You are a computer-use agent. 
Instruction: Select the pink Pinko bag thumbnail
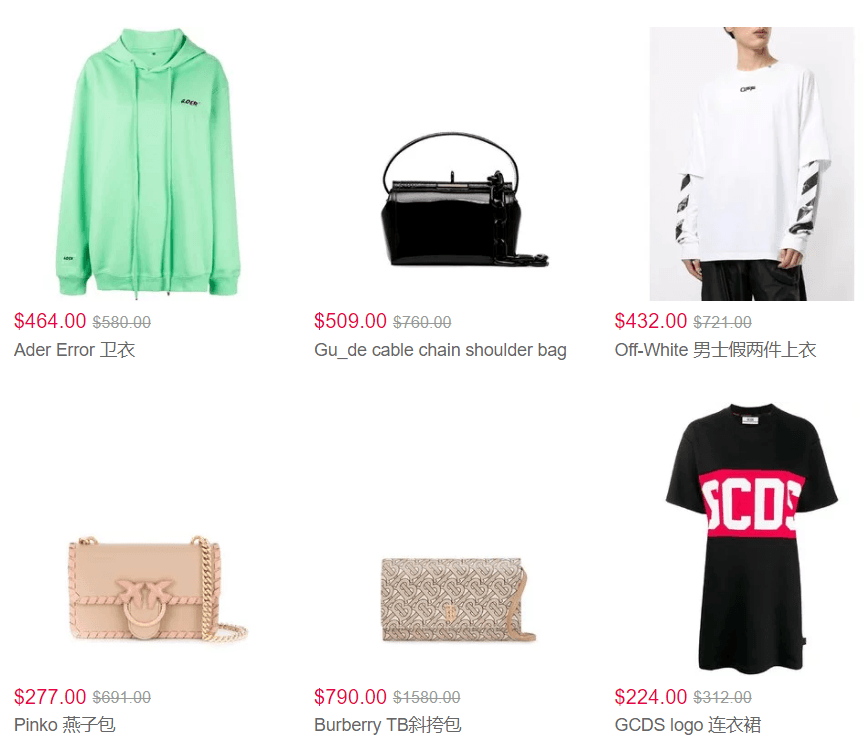pos(158,589)
